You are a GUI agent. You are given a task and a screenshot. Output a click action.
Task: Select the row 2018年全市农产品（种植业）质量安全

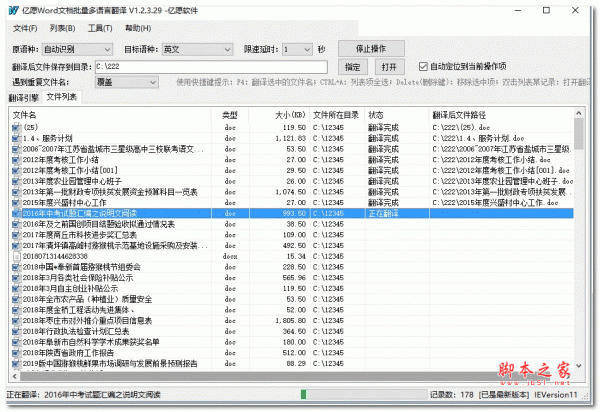(x=292, y=299)
